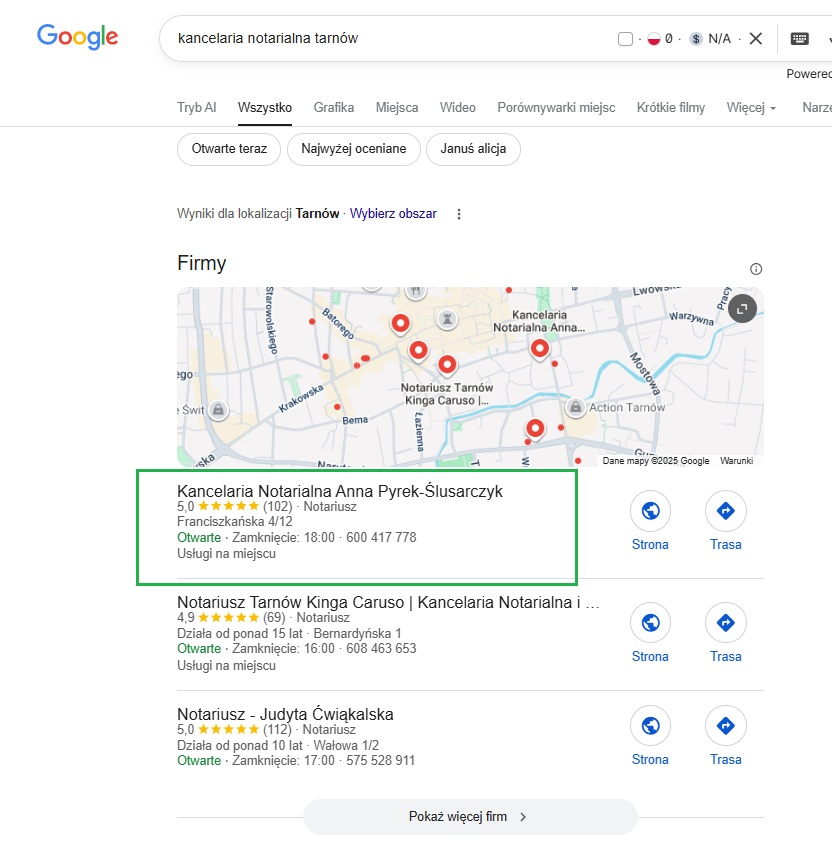The image size is (832, 855).
Task: Open info icon beside Firmy heading
Action: pyautogui.click(x=756, y=269)
